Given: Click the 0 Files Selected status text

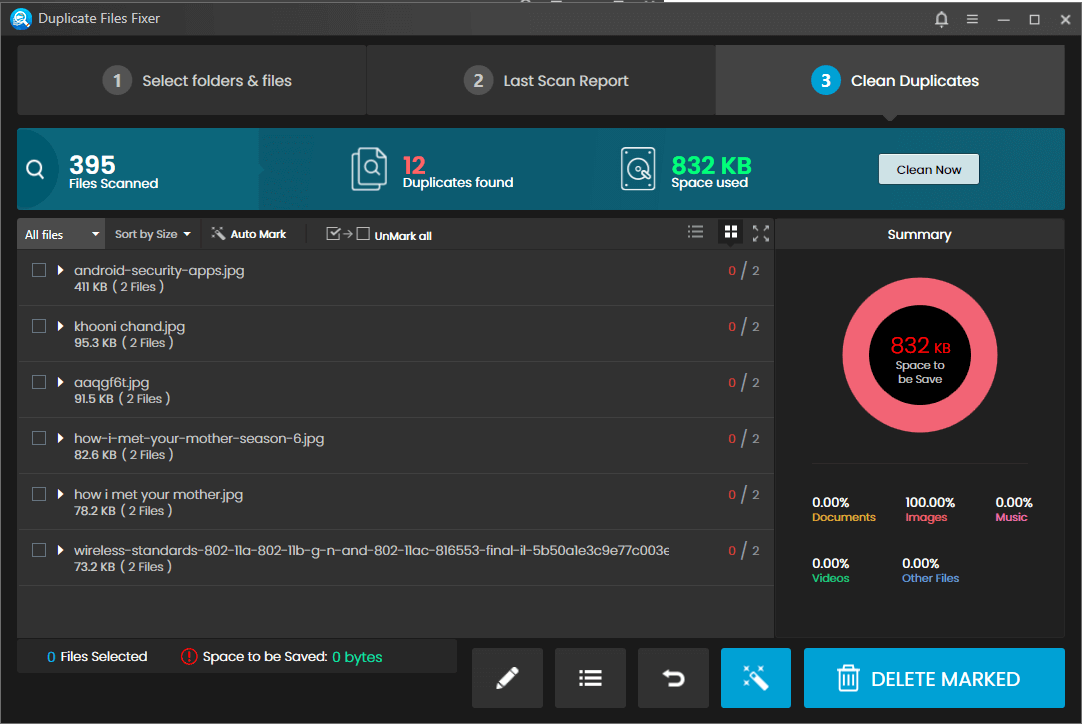Looking at the screenshot, I should pos(97,656).
